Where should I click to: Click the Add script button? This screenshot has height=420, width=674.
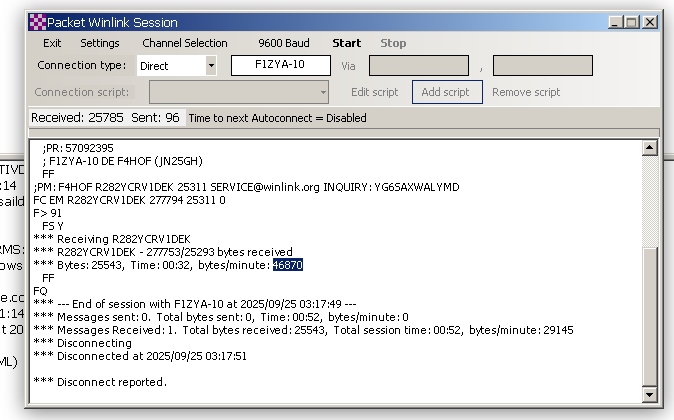[447, 92]
